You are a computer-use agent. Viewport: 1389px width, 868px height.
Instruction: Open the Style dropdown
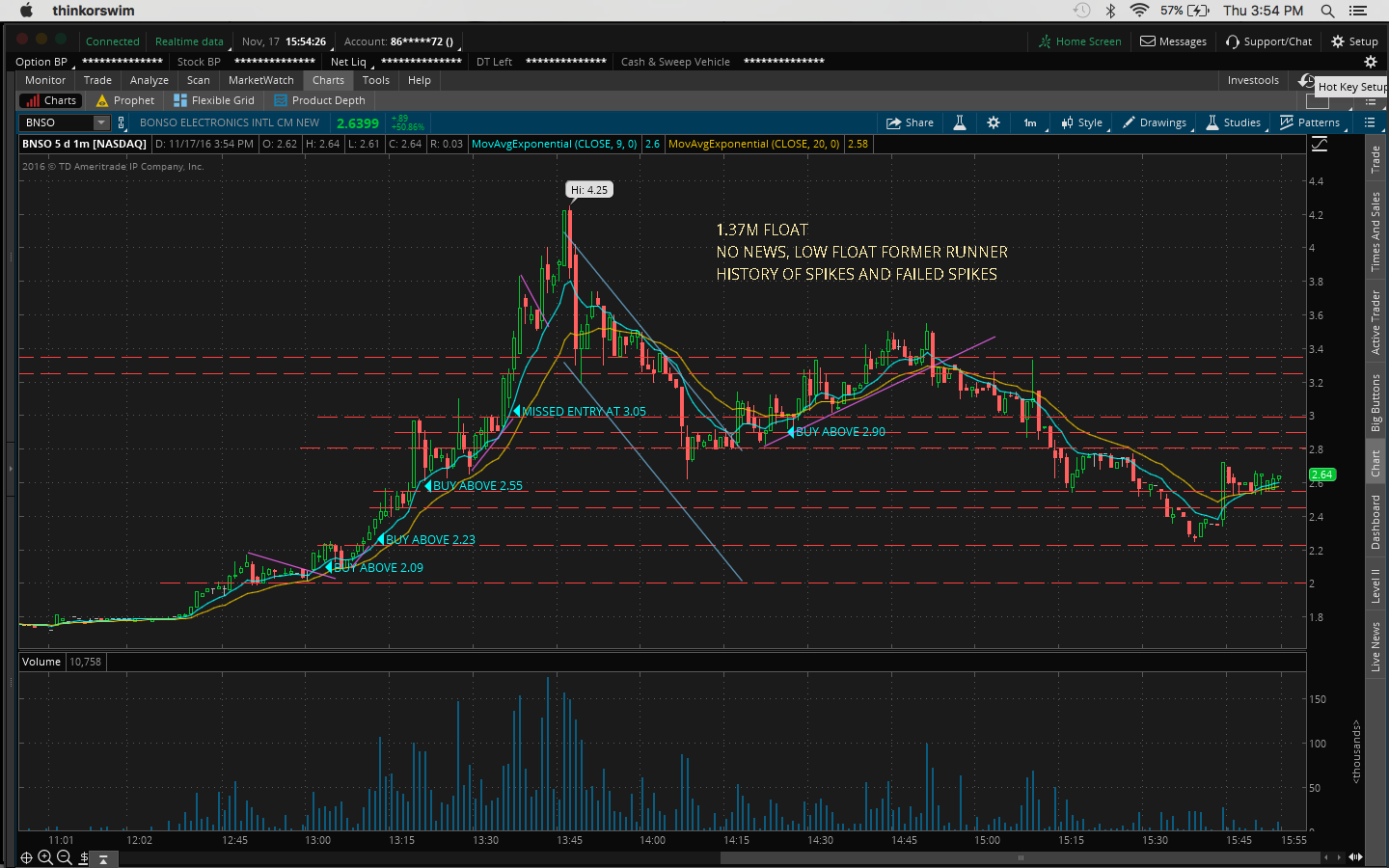[x=1082, y=122]
